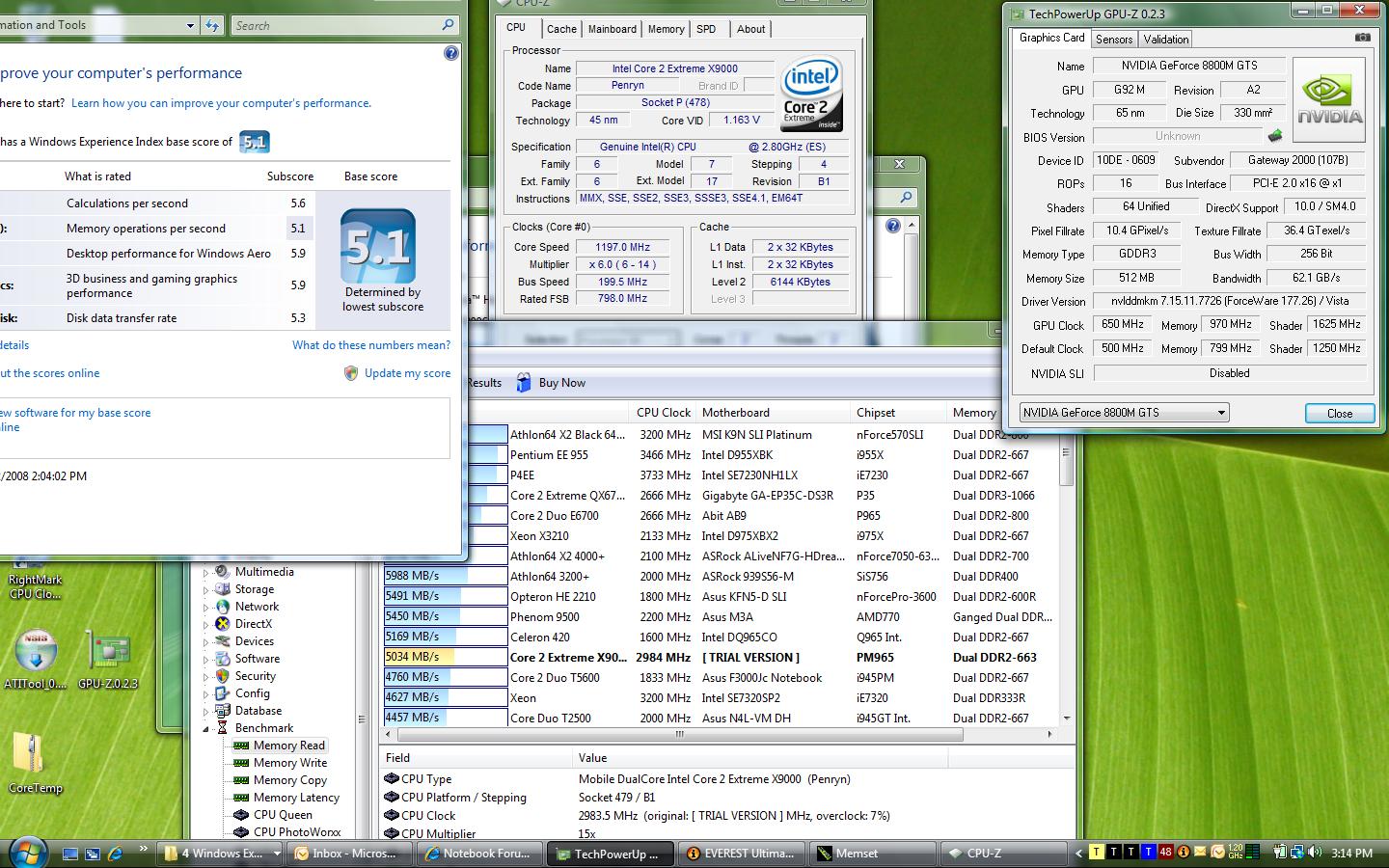Expand the Multimedia node in EVEREST tree
1389x868 pixels.
point(205,573)
